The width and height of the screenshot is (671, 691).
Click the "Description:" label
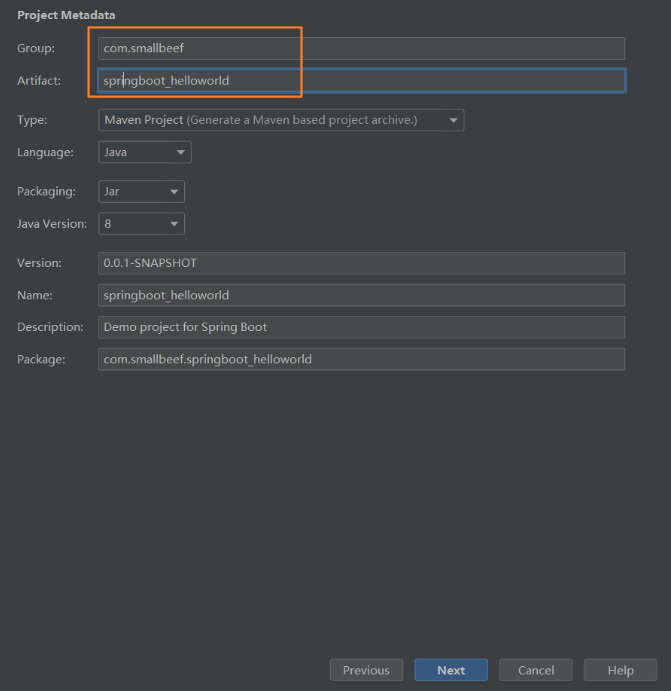(50, 327)
